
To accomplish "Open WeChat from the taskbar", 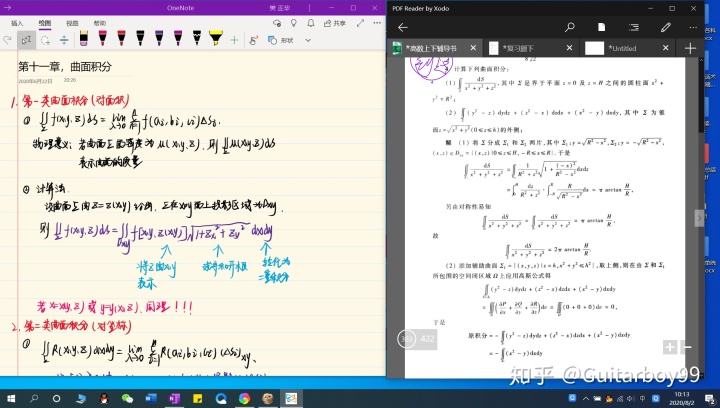I will coord(127,398).
